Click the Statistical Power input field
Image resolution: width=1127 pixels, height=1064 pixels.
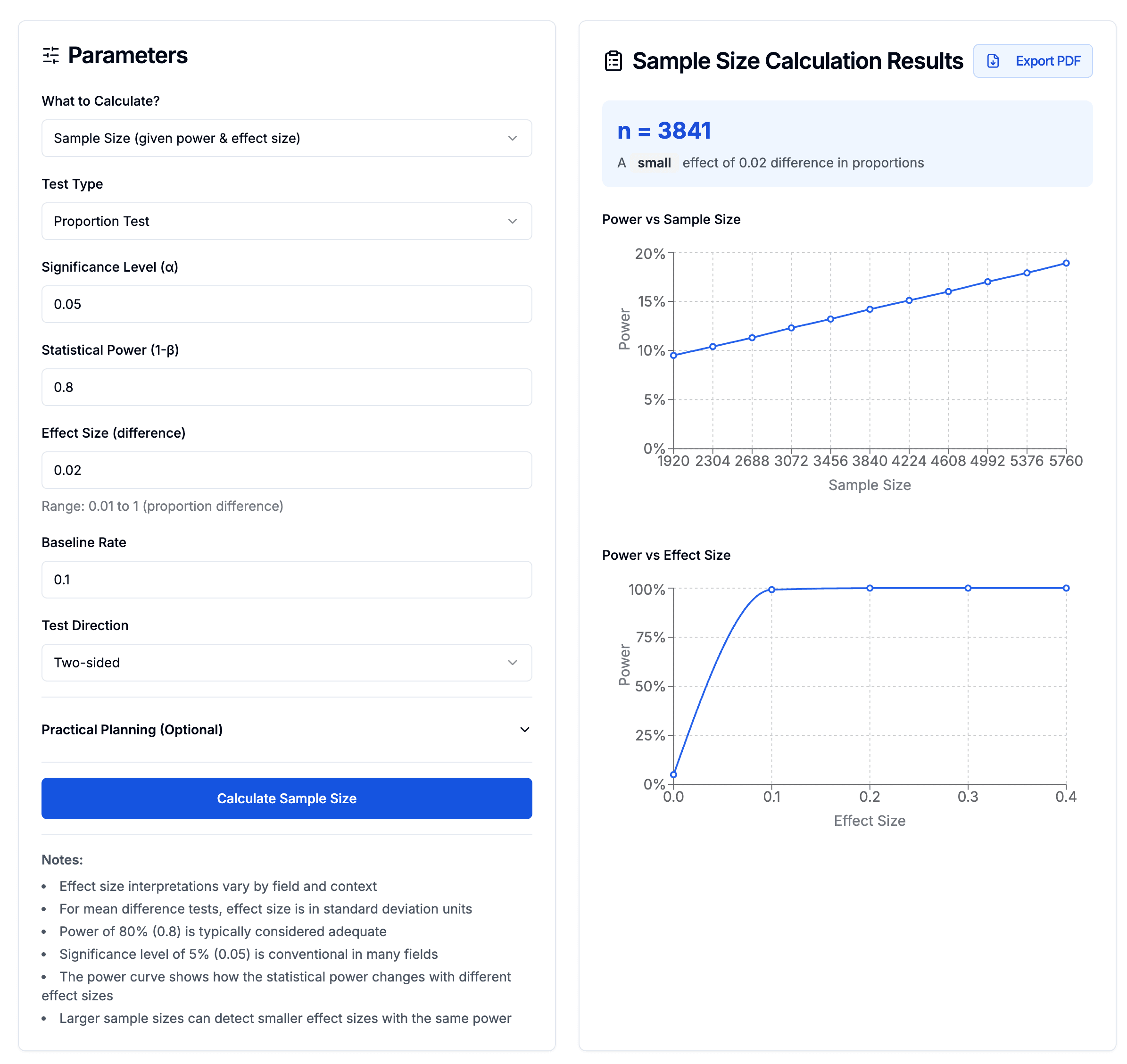click(286, 387)
